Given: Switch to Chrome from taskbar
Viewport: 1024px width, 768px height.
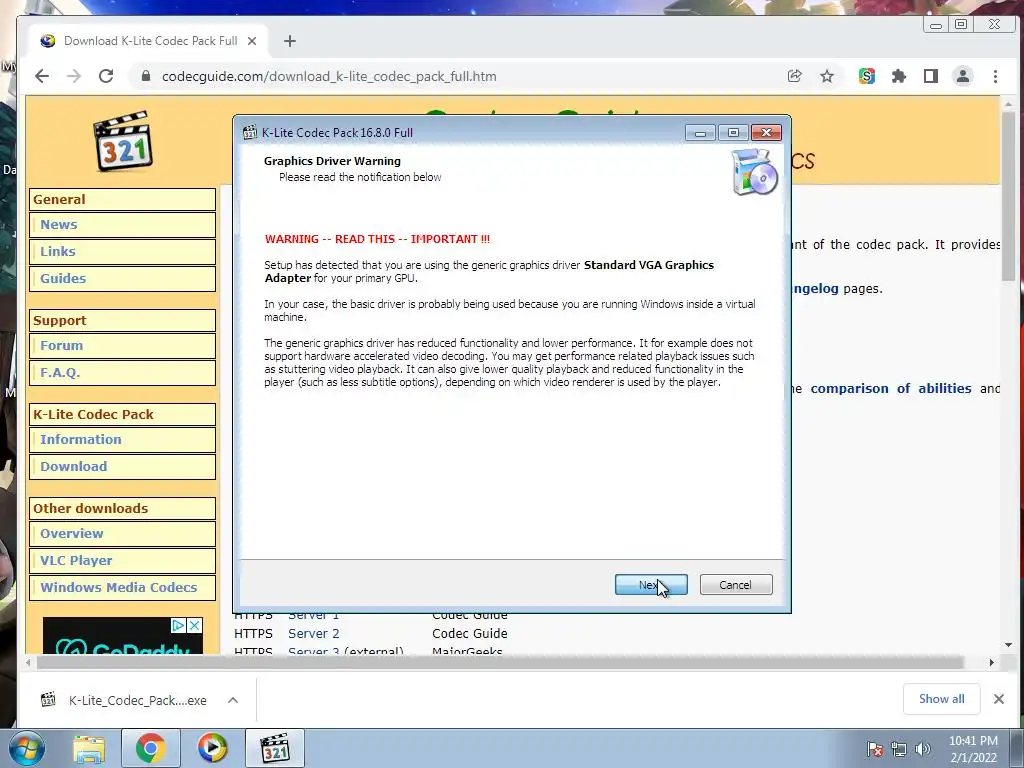Looking at the screenshot, I should click(150, 748).
